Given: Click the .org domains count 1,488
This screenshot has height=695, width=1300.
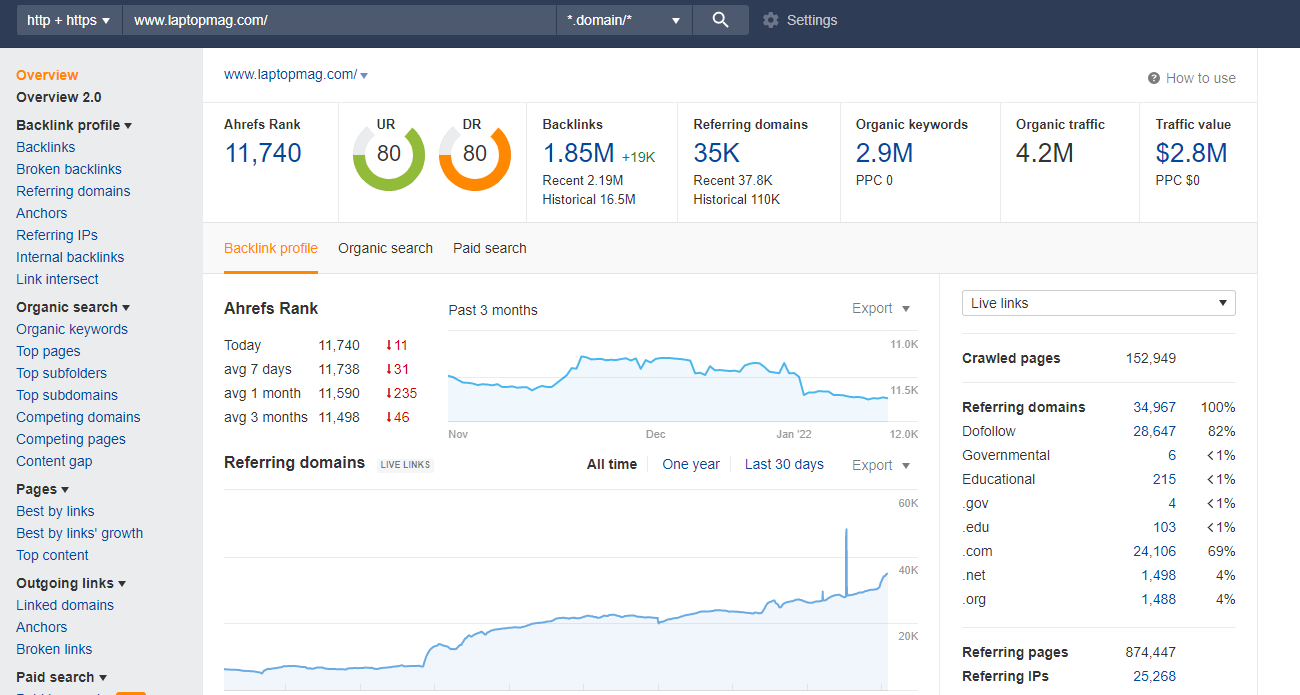Looking at the screenshot, I should (1159, 599).
